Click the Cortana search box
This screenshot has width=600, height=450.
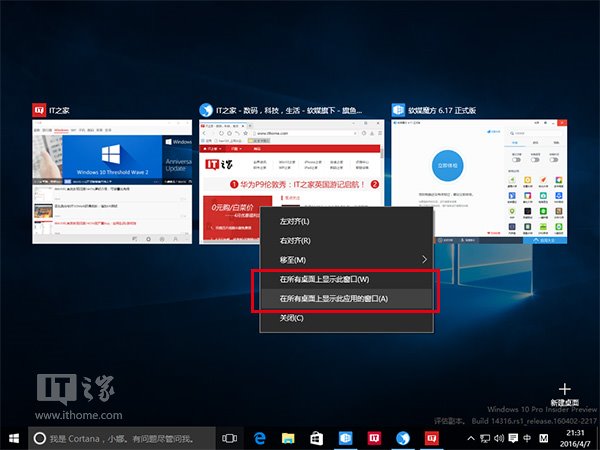(122, 438)
